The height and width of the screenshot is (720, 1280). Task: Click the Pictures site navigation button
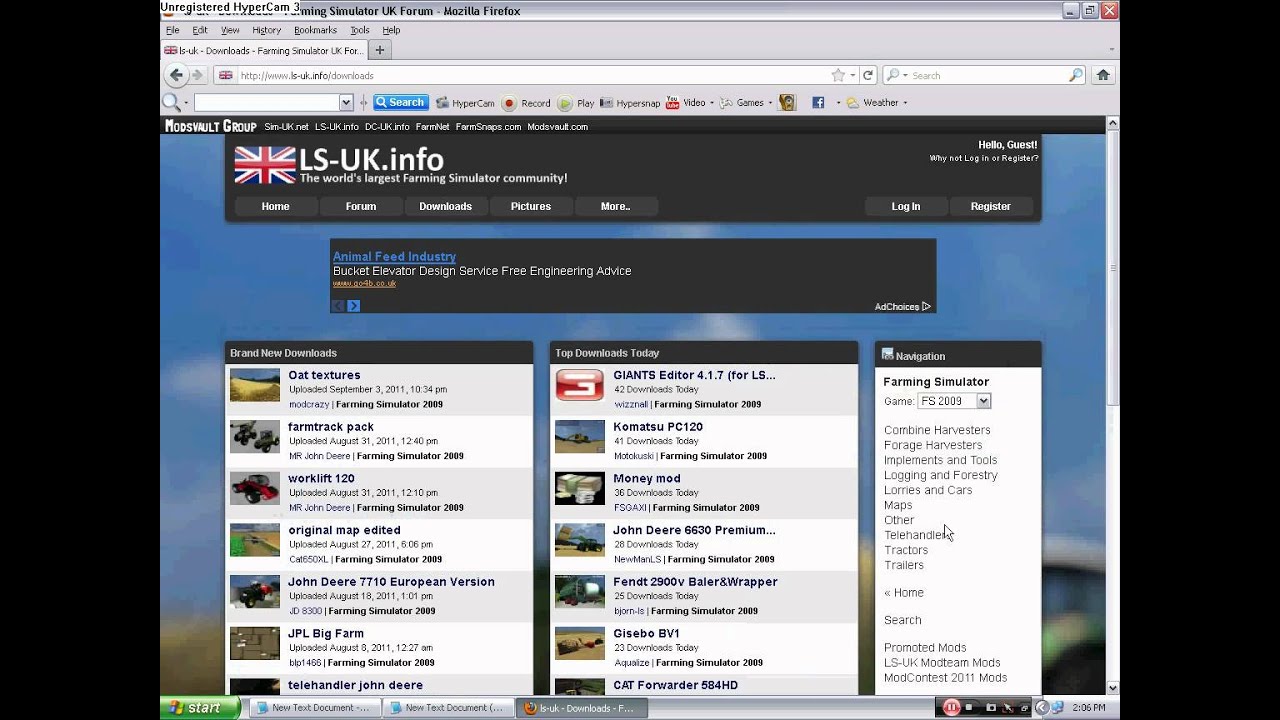[x=531, y=206]
